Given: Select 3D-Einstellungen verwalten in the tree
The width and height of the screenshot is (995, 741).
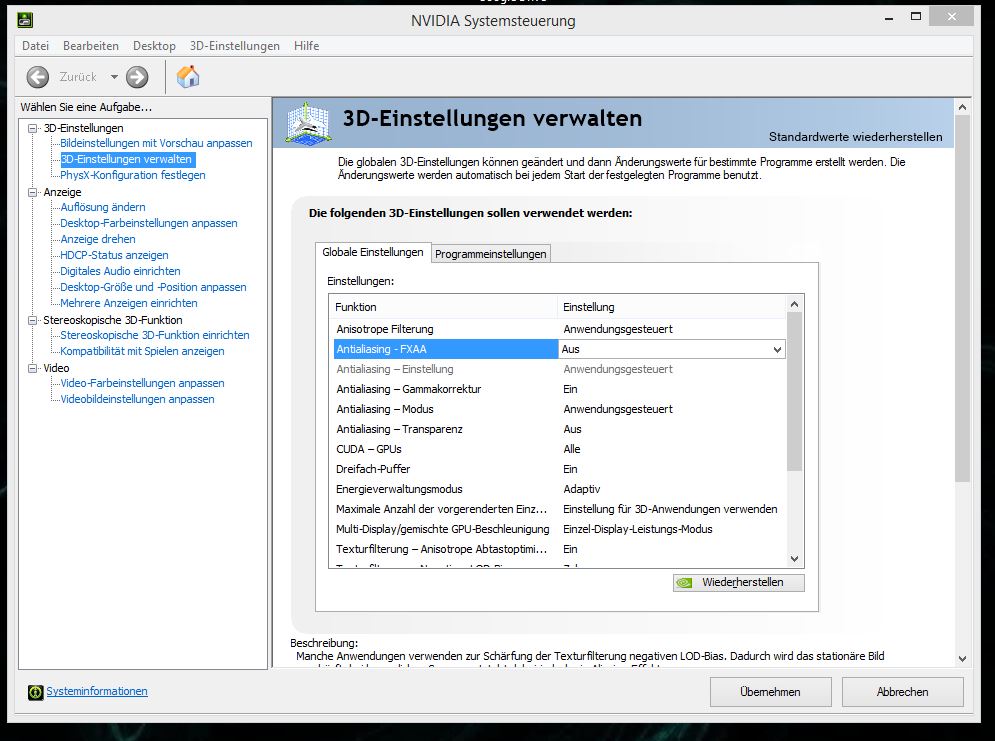Looking at the screenshot, I should 126,159.
